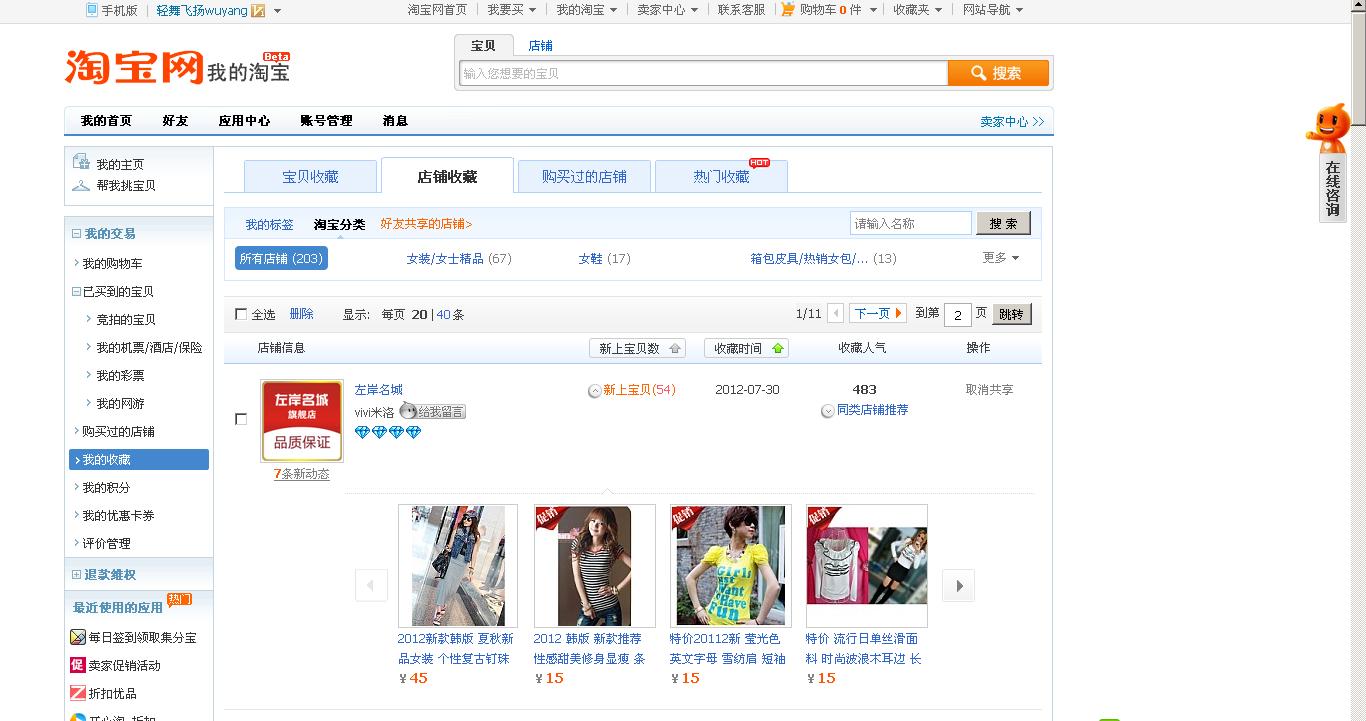Open 账号管理 in main nav
The height and width of the screenshot is (721, 1366).
coord(326,121)
